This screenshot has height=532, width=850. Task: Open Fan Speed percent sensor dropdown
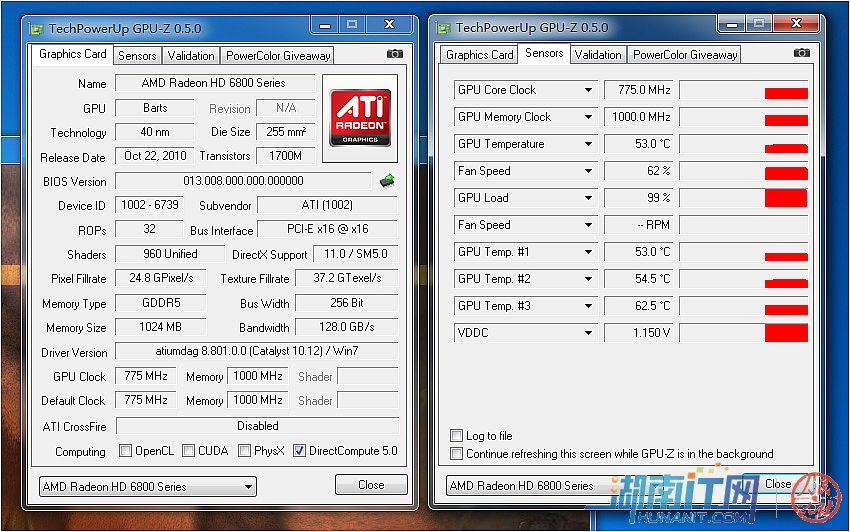(x=588, y=171)
